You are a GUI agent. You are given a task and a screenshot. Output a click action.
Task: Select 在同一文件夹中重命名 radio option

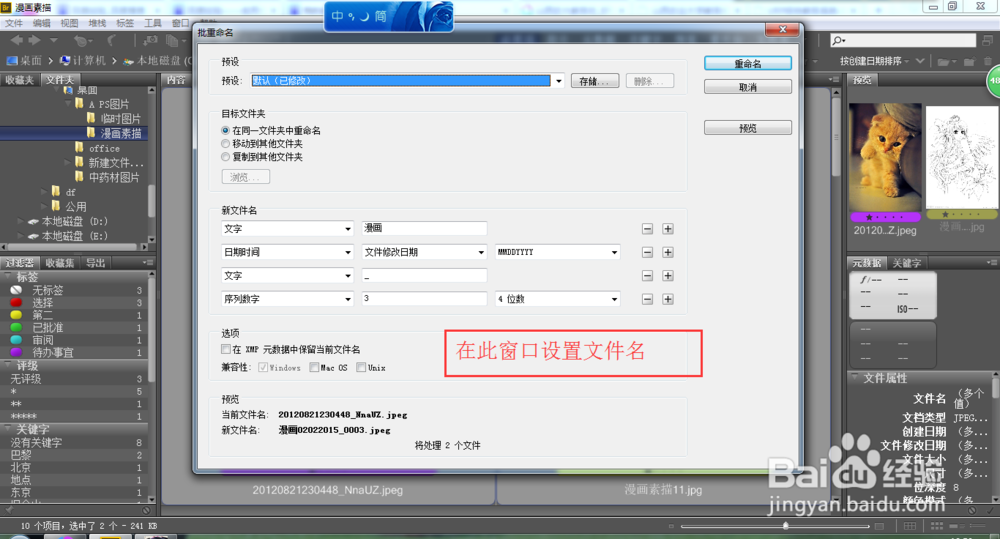[x=225, y=130]
